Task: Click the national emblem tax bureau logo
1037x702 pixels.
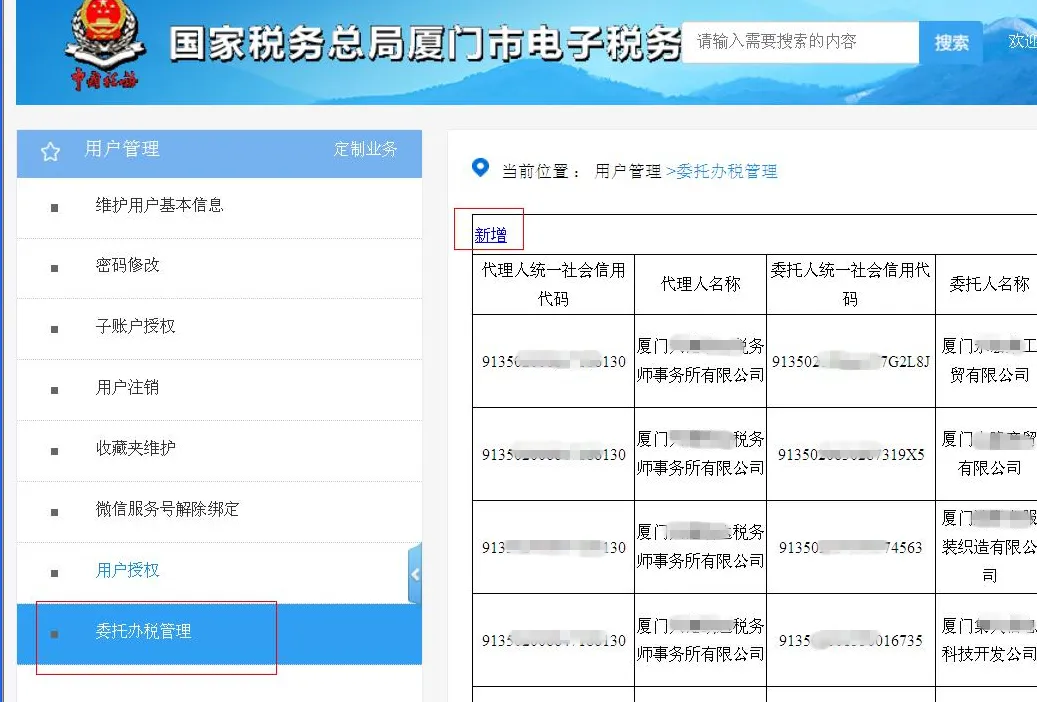Action: 100,40
